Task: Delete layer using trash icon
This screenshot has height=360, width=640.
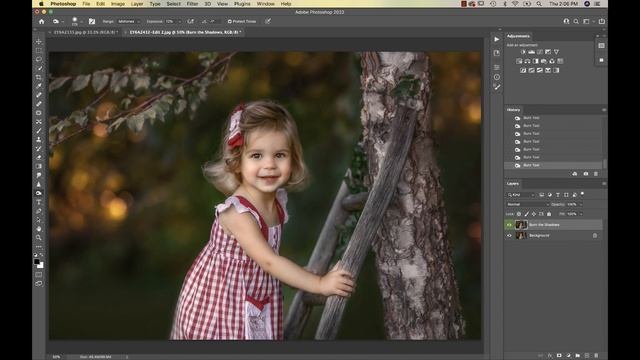Action: (x=596, y=356)
